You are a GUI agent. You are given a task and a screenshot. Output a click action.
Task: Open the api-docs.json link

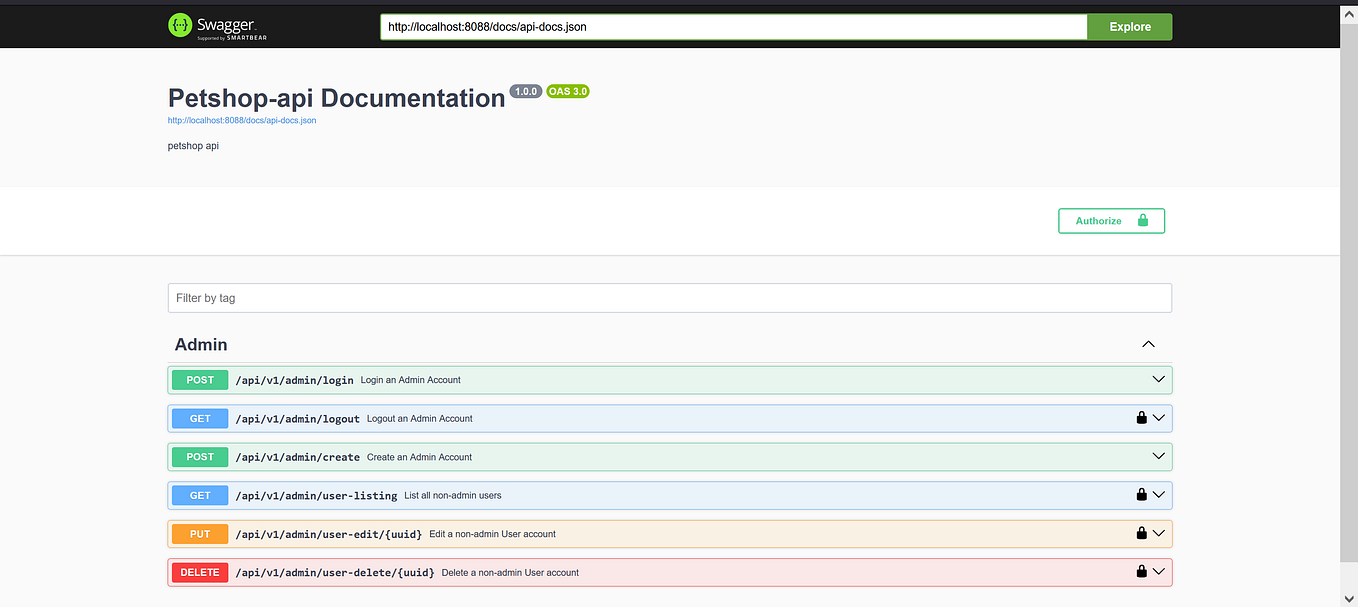(x=241, y=120)
